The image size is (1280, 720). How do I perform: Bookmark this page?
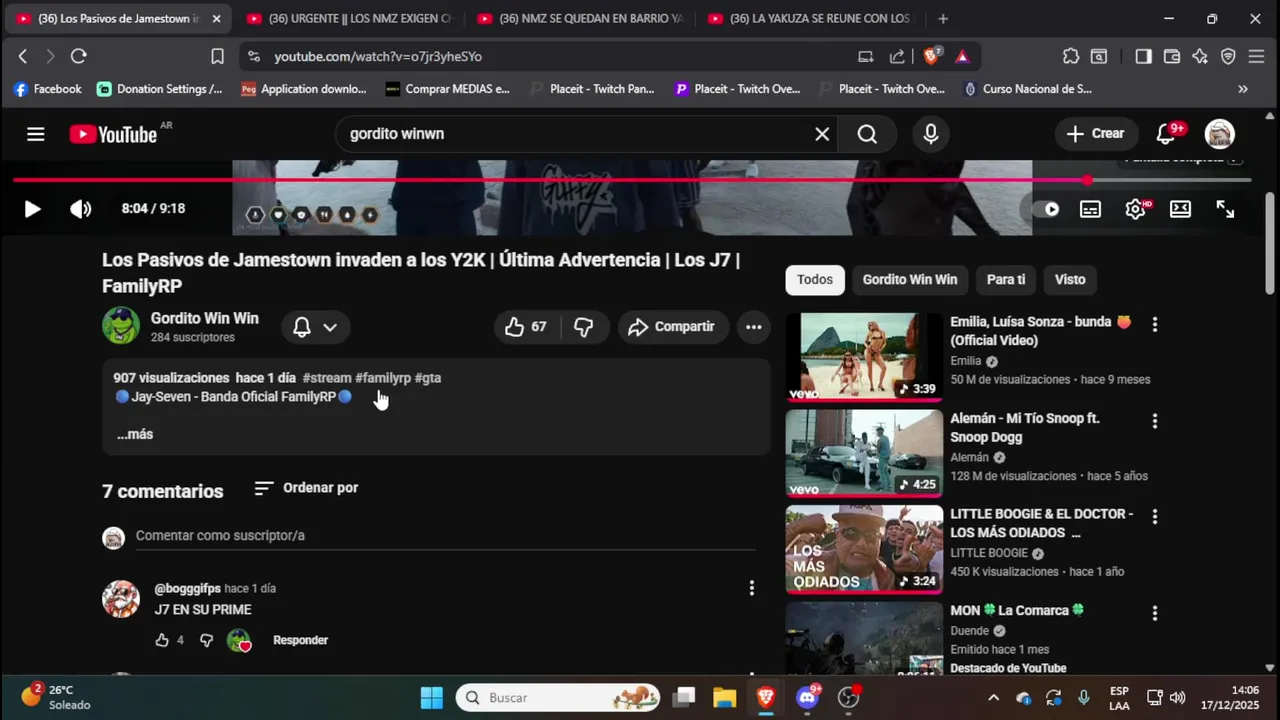tap(217, 57)
